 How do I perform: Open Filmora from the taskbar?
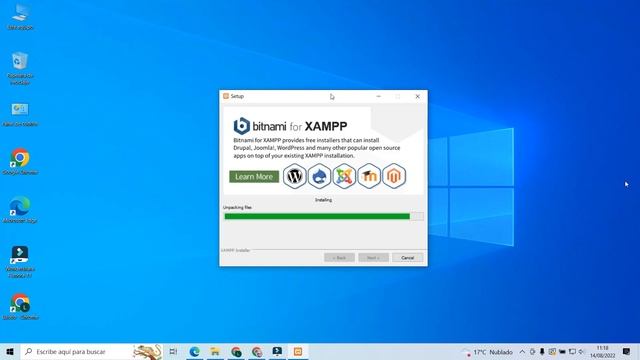point(277,351)
